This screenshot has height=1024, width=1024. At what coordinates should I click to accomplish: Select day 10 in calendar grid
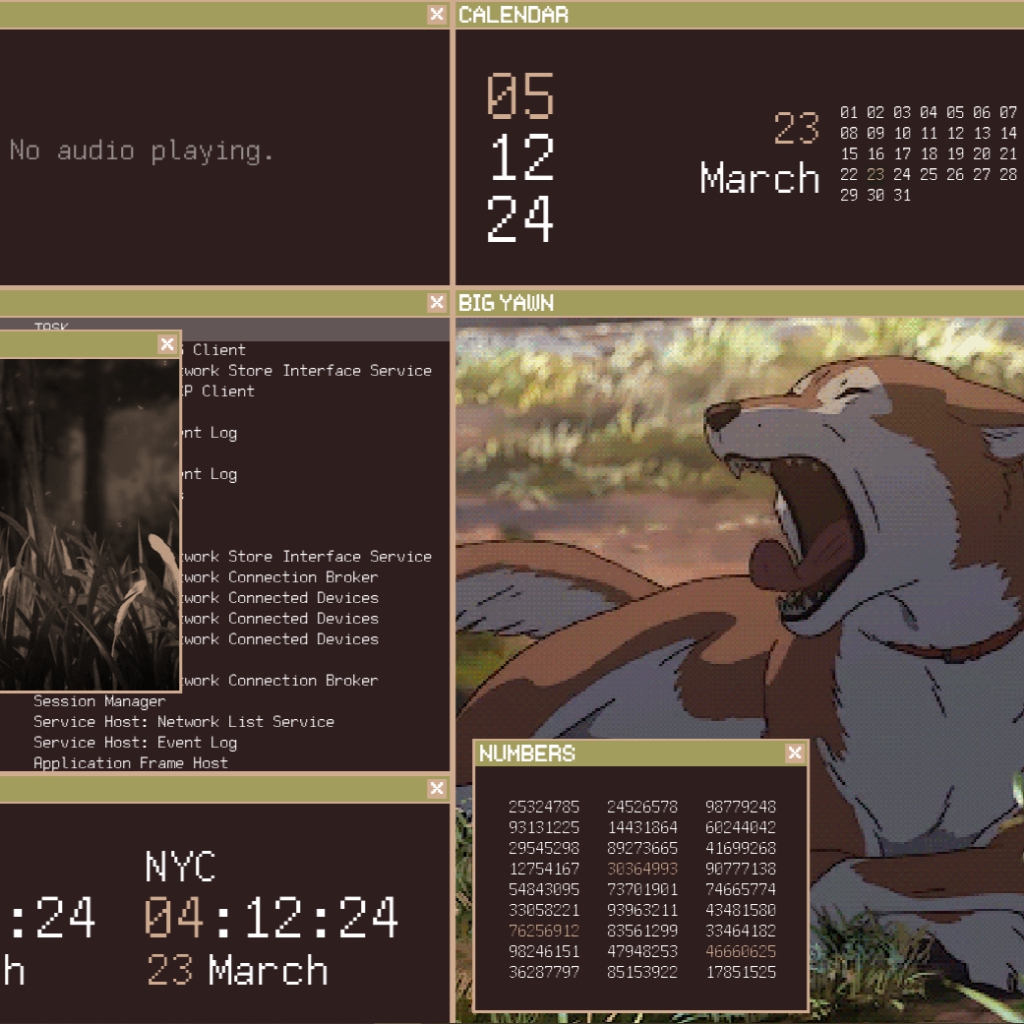click(x=903, y=133)
